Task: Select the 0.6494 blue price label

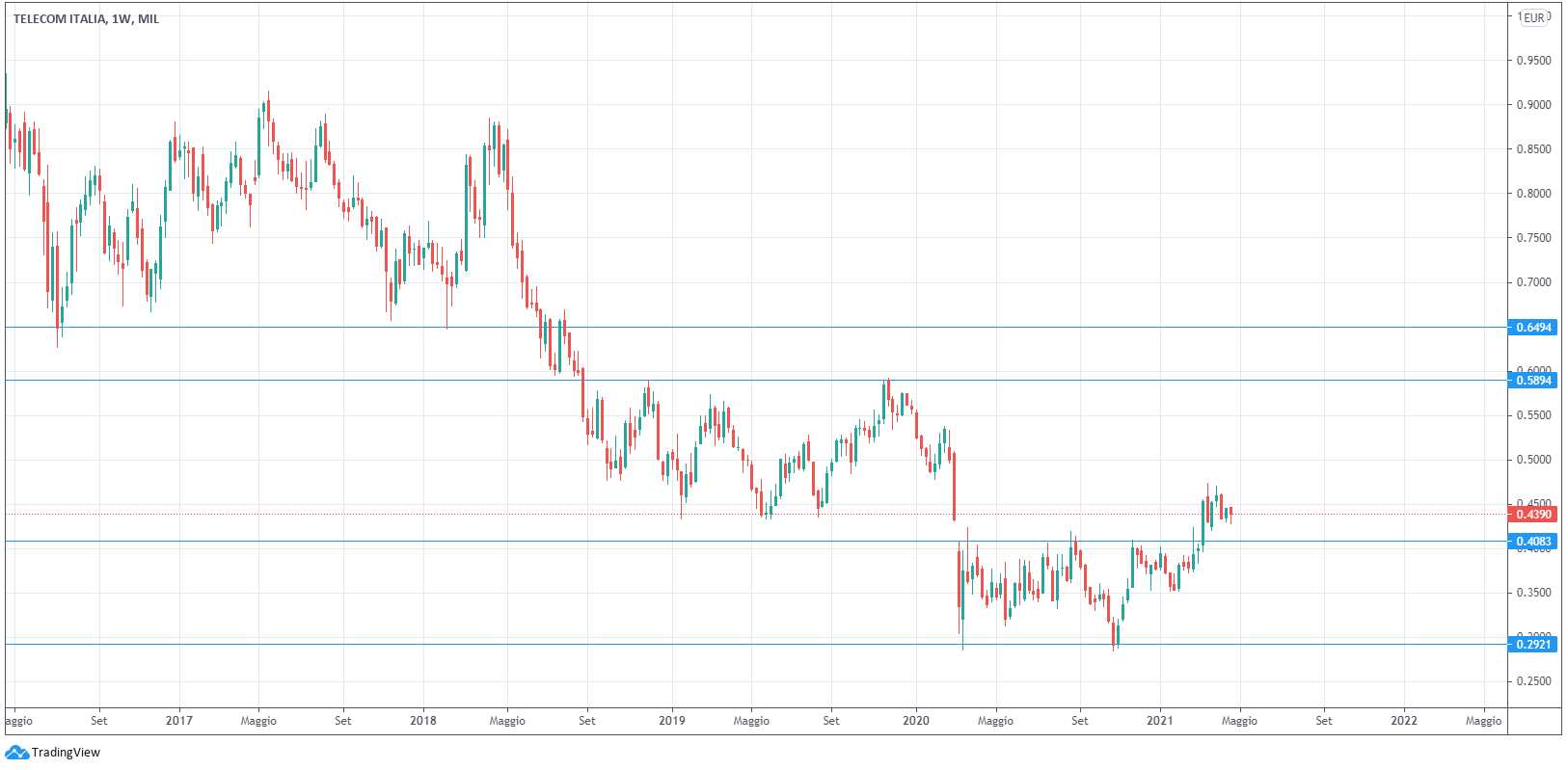Action: point(1533,328)
